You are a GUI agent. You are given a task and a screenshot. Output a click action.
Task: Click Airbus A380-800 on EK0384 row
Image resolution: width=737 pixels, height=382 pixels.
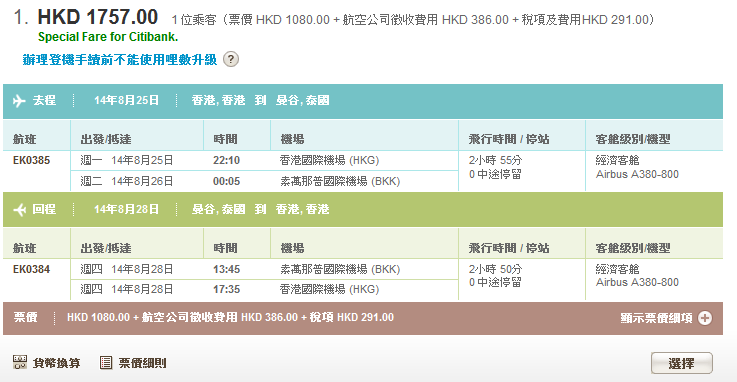click(637, 282)
